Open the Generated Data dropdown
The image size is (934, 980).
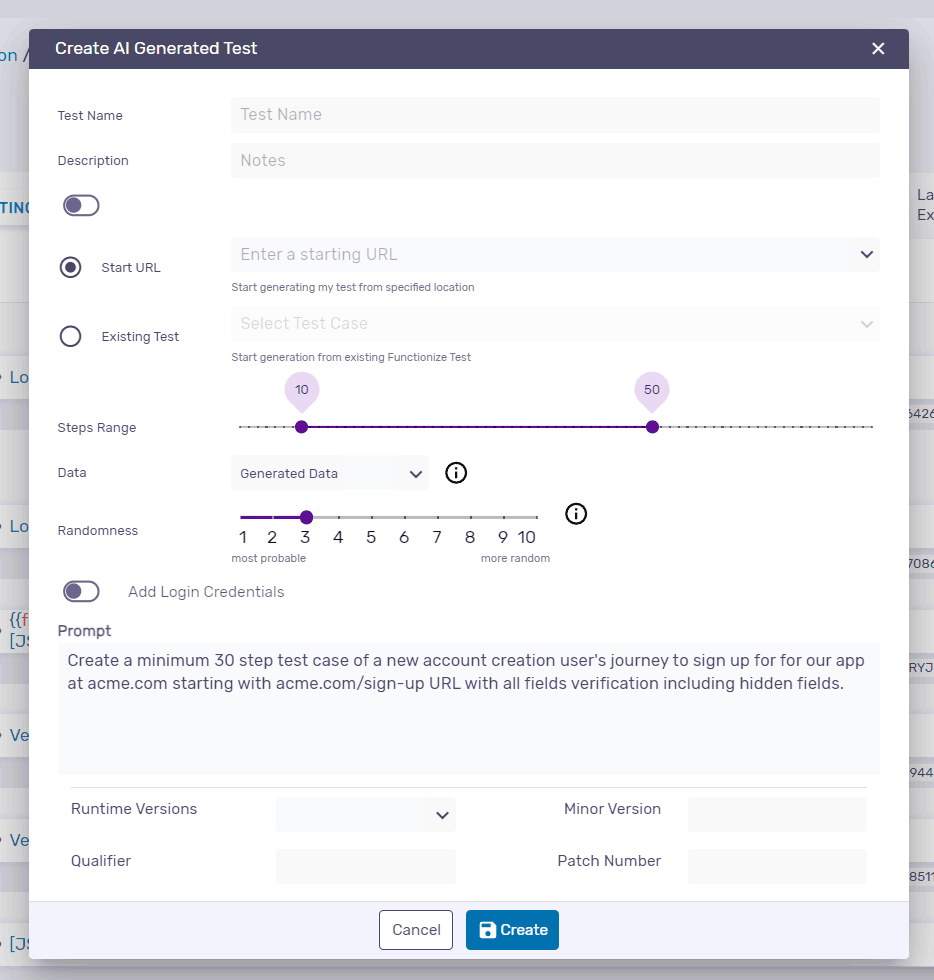click(330, 472)
